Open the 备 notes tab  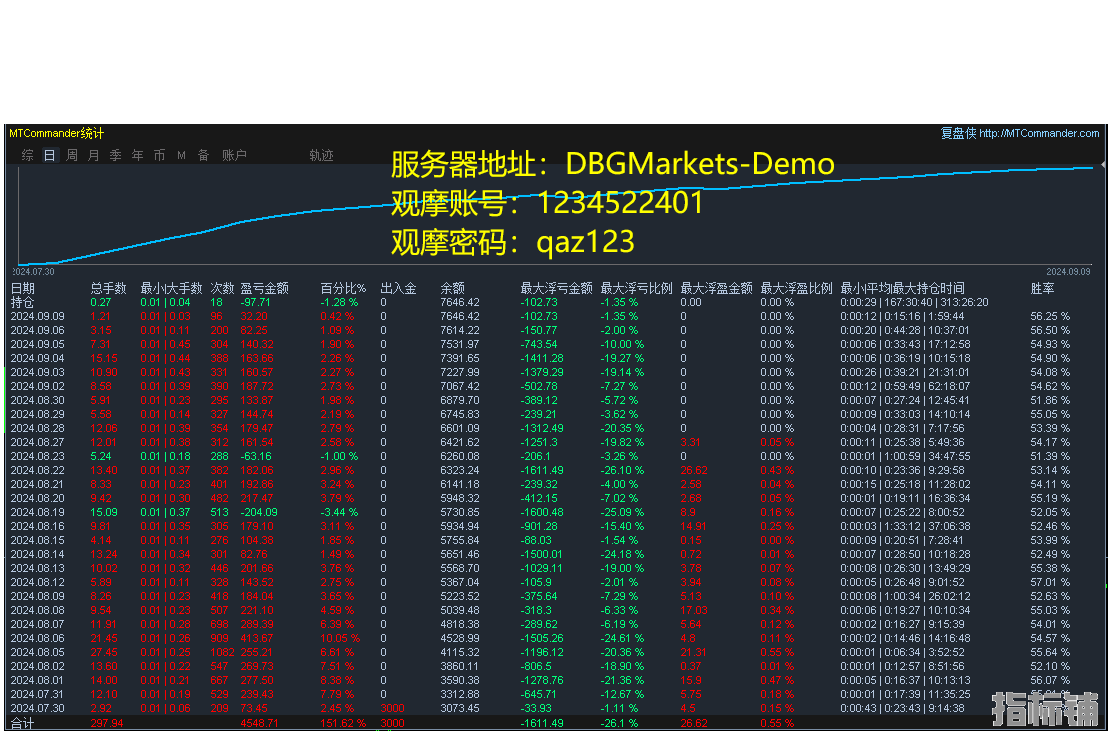point(203,155)
